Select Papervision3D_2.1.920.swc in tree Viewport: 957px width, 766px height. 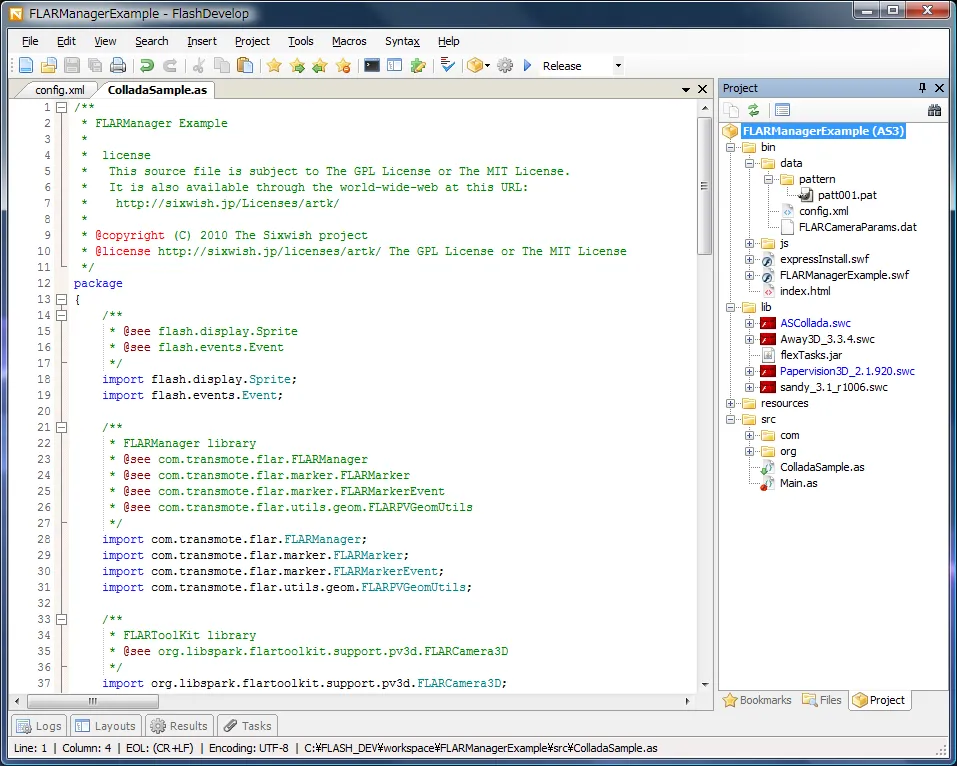pyautogui.click(x=847, y=371)
